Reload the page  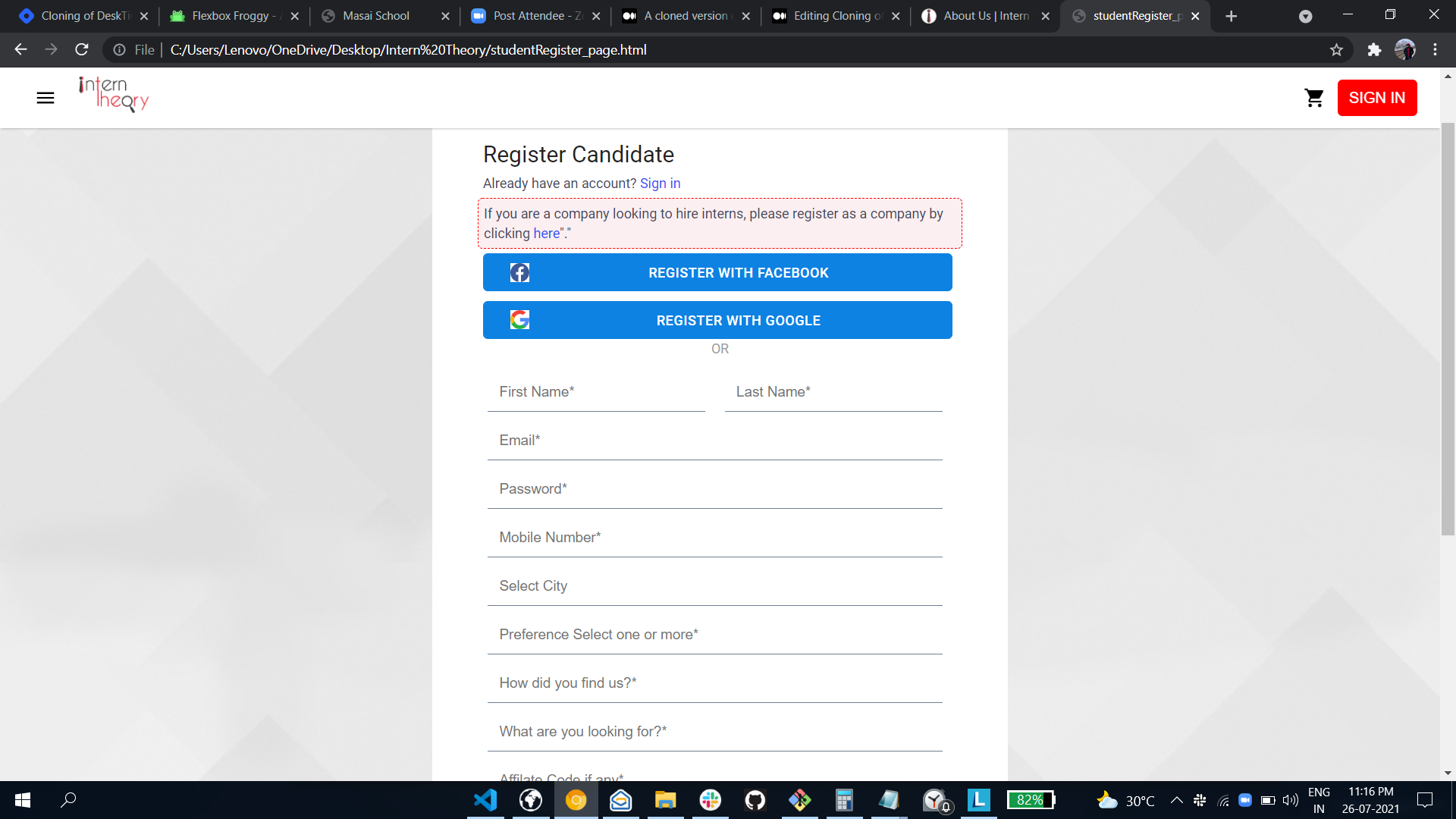click(82, 50)
